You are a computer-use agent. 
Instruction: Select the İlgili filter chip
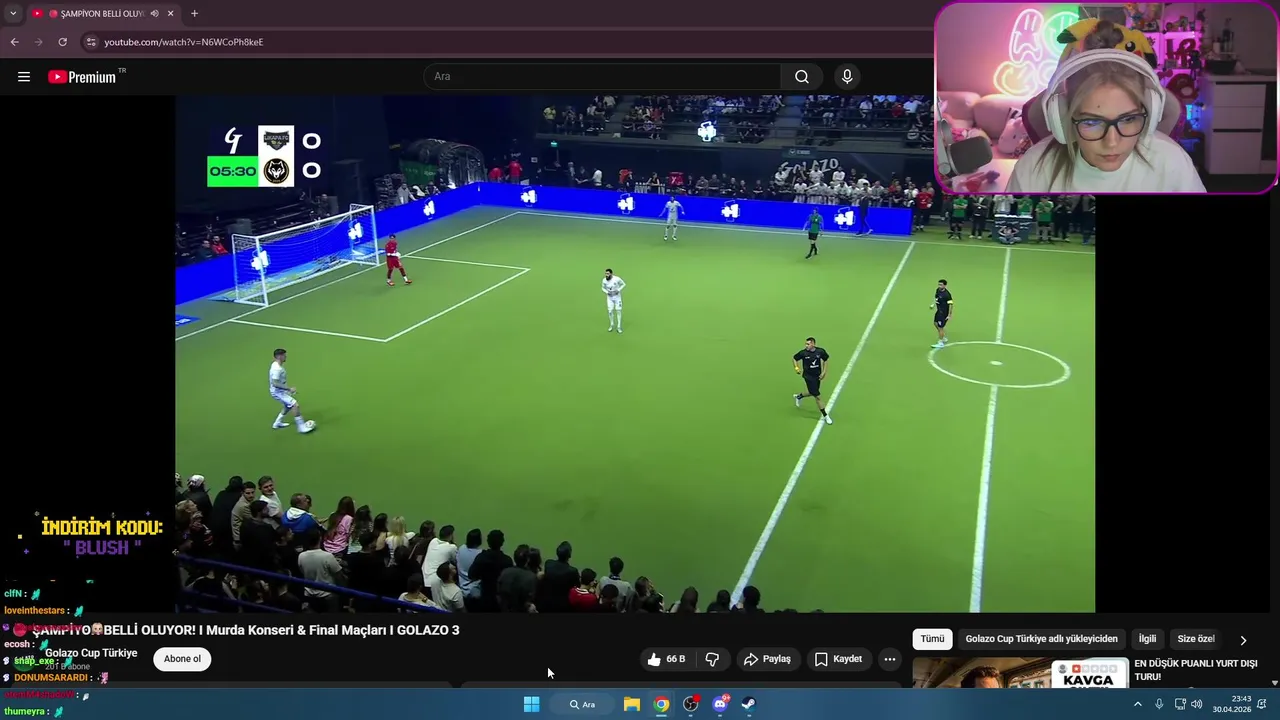[x=1147, y=639]
